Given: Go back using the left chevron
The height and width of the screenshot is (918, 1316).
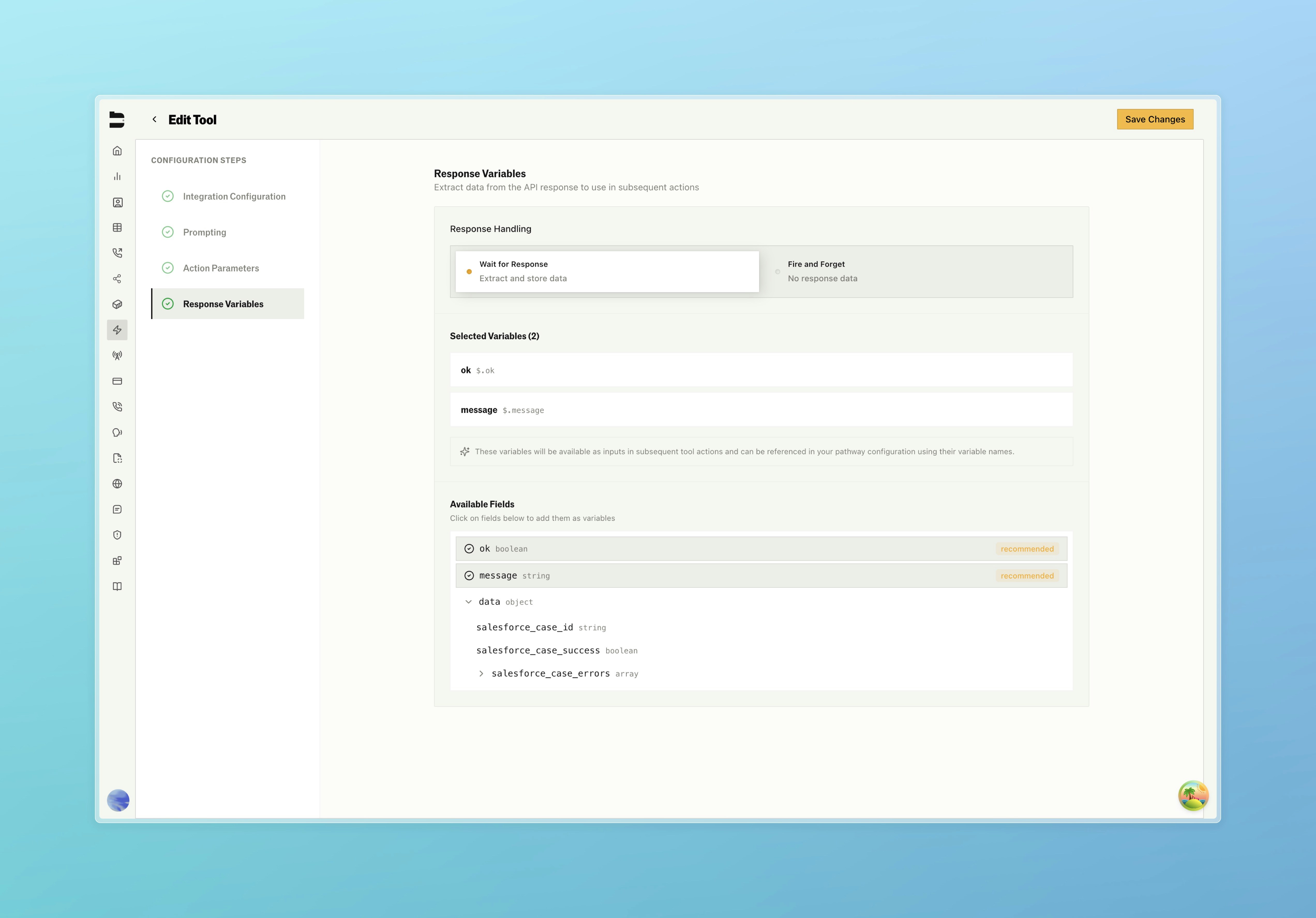Looking at the screenshot, I should click(154, 119).
